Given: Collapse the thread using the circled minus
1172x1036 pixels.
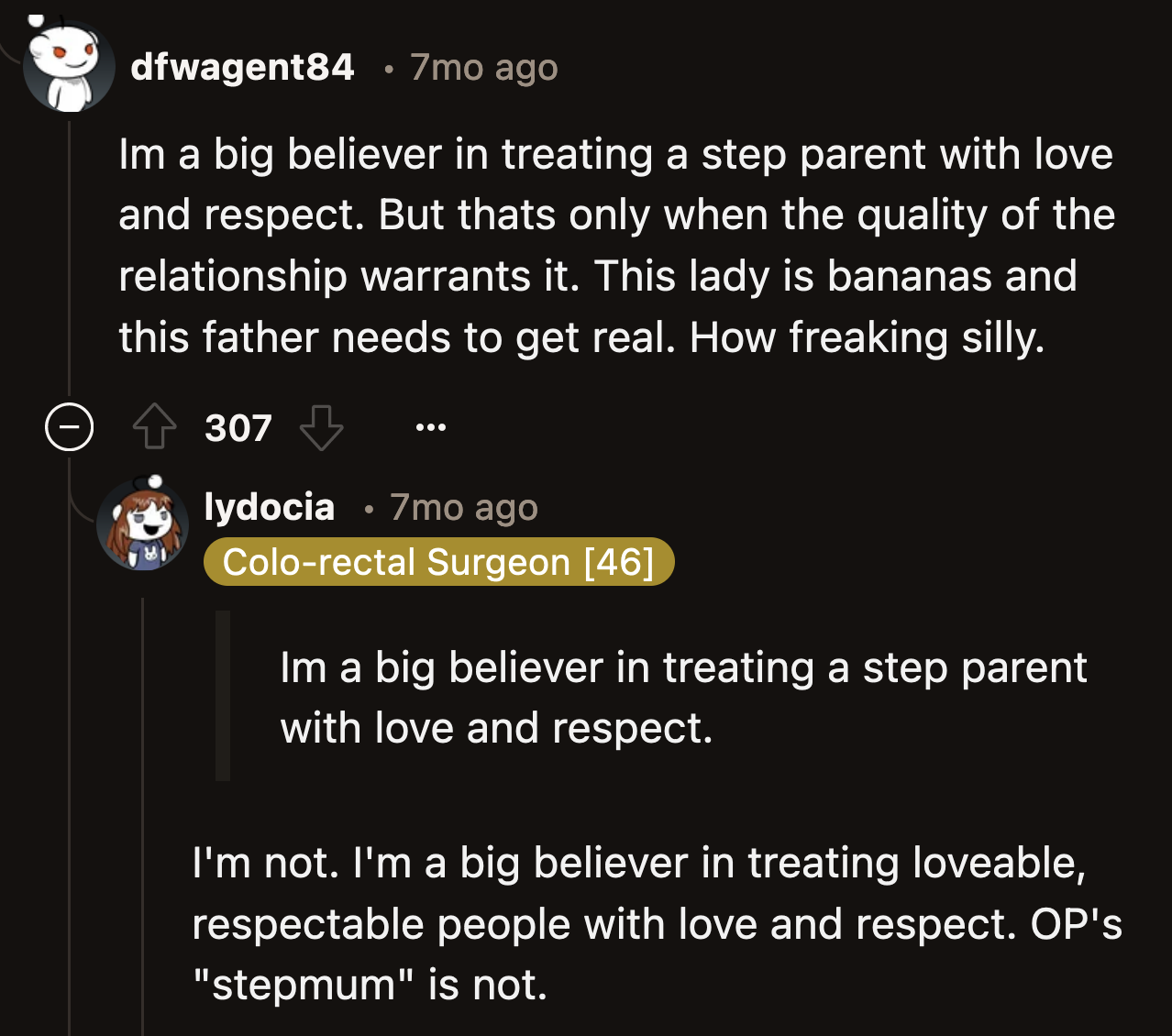Looking at the screenshot, I should pos(69,426).
